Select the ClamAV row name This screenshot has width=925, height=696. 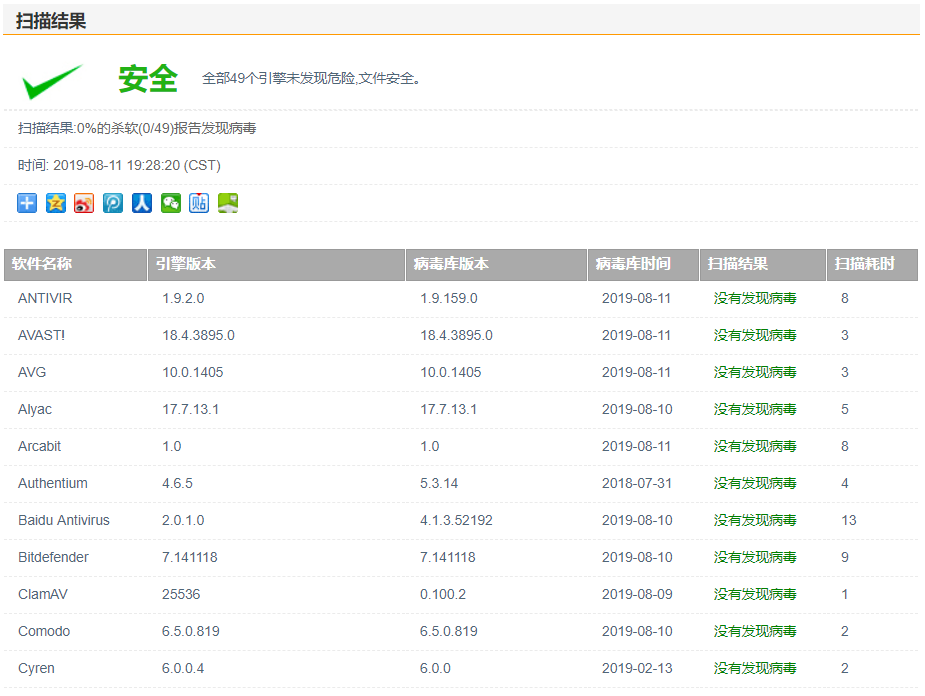coord(42,595)
